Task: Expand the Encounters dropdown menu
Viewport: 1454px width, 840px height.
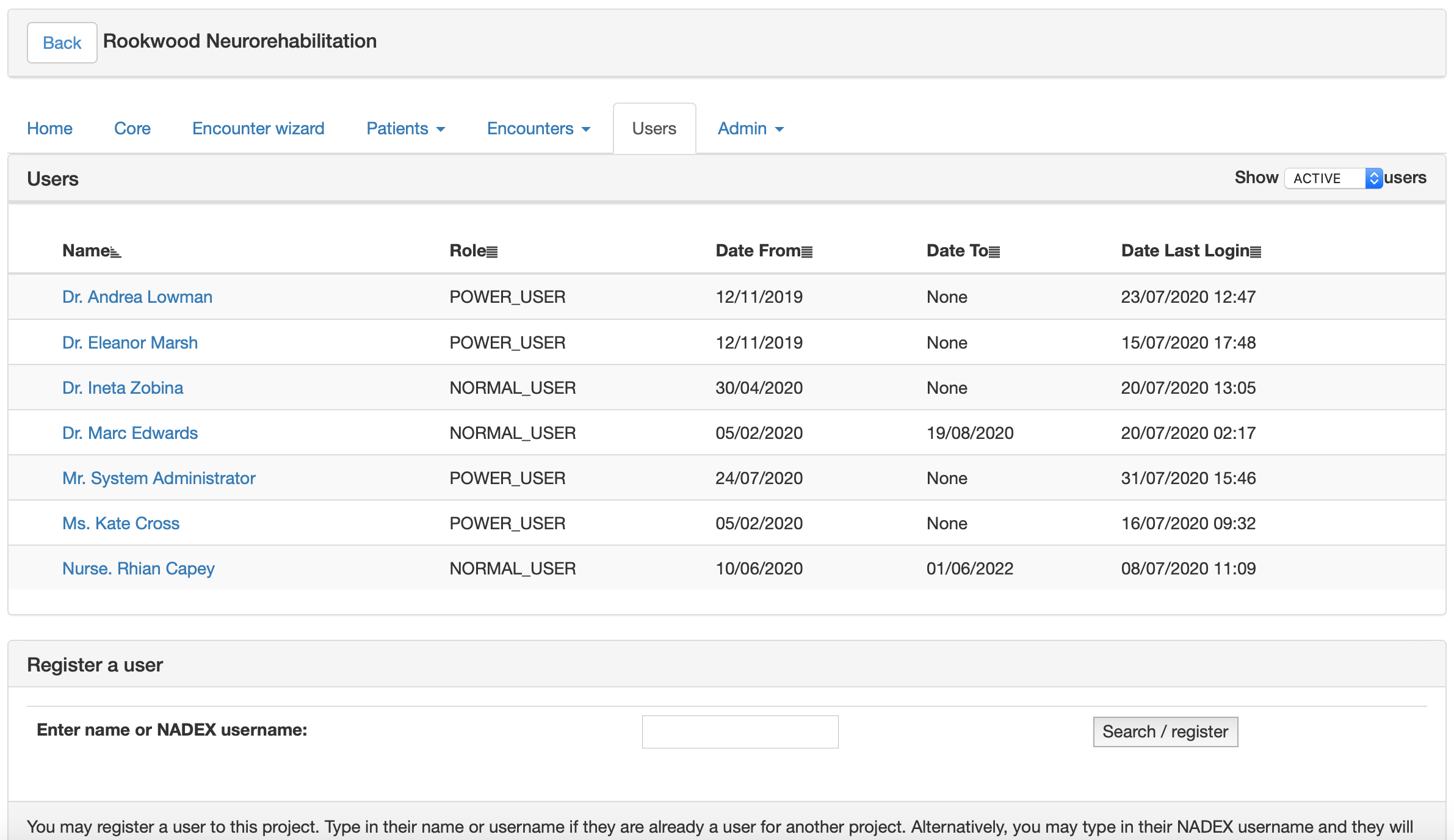Action: pyautogui.click(x=538, y=129)
